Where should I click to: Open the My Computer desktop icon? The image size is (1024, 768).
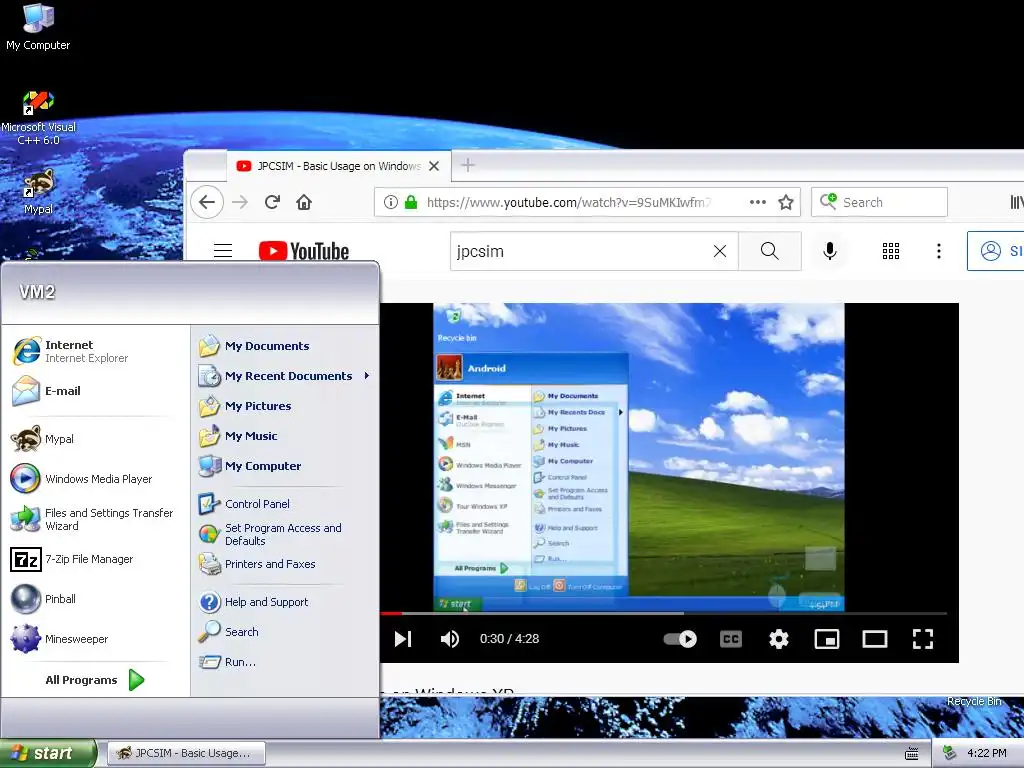coord(38,27)
